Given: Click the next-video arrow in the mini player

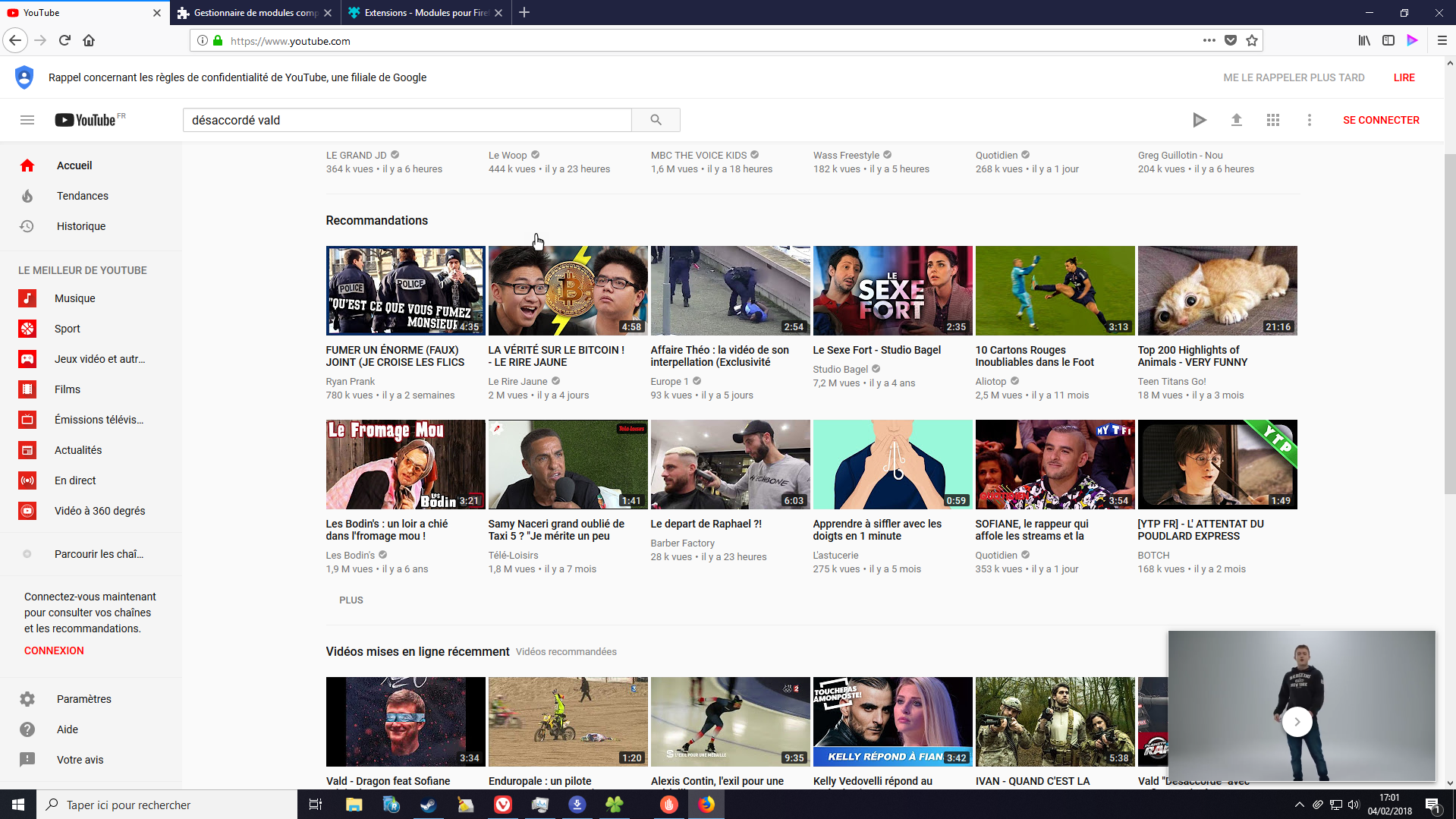Looking at the screenshot, I should [x=1297, y=722].
